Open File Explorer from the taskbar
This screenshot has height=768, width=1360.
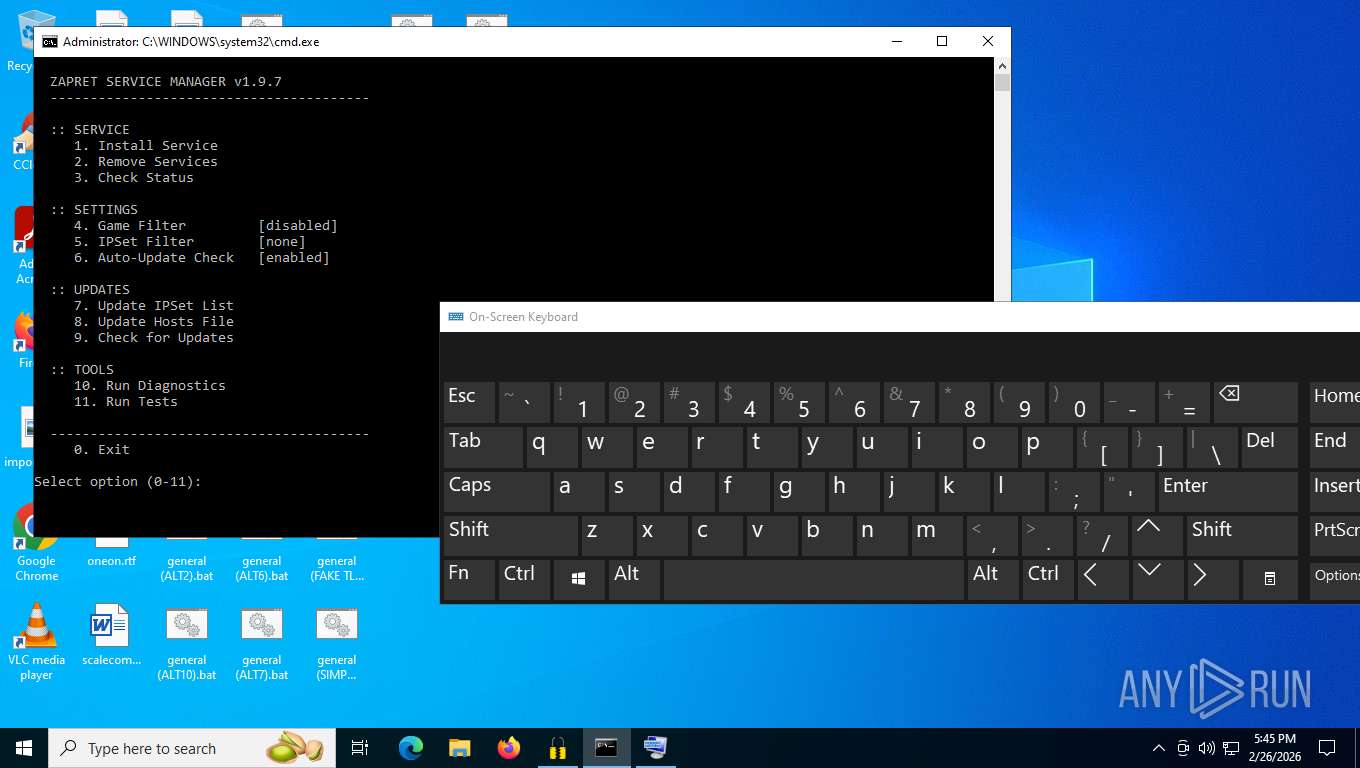459,748
